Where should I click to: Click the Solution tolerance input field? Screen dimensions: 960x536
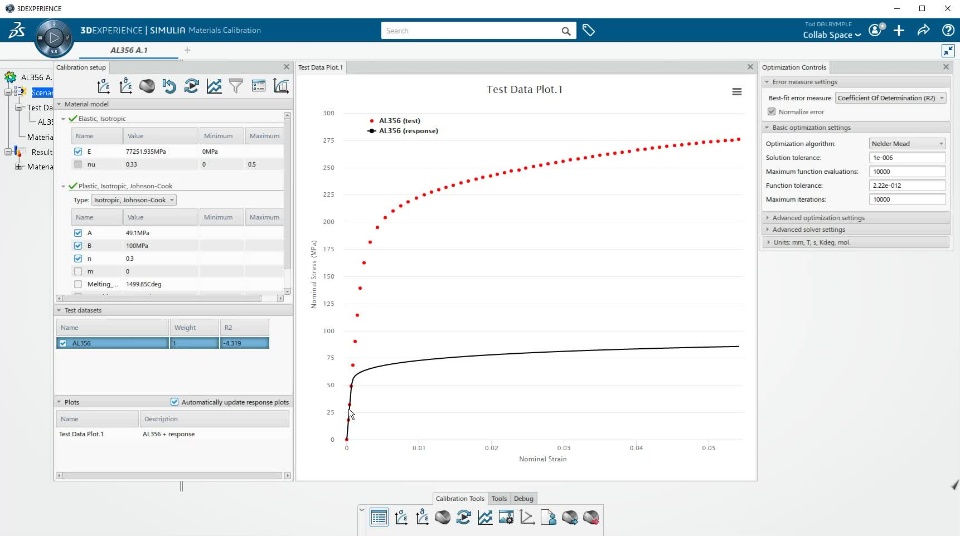click(907, 157)
